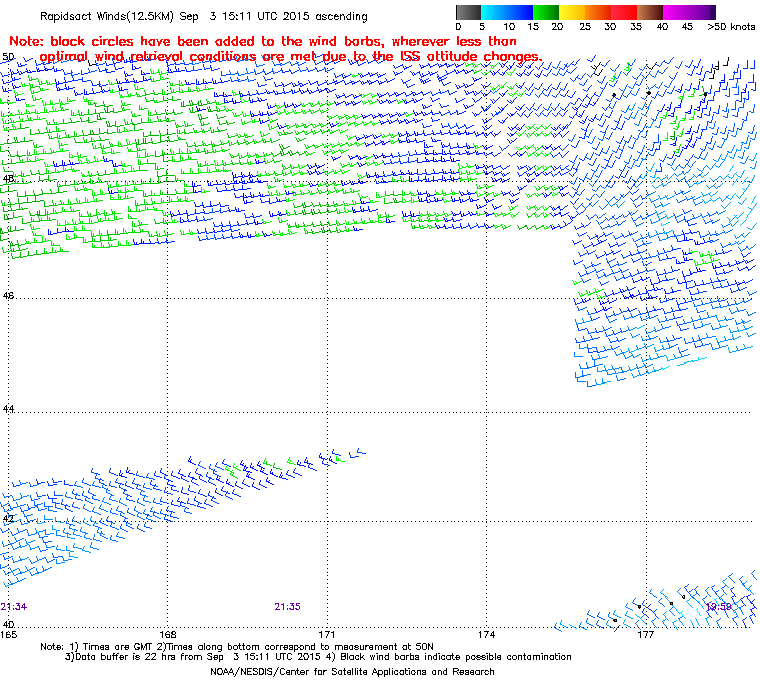Image resolution: width=760 pixels, height=688 pixels.
Task: Click the magenta 40-45 knots legend segment
Action: [x=676, y=12]
